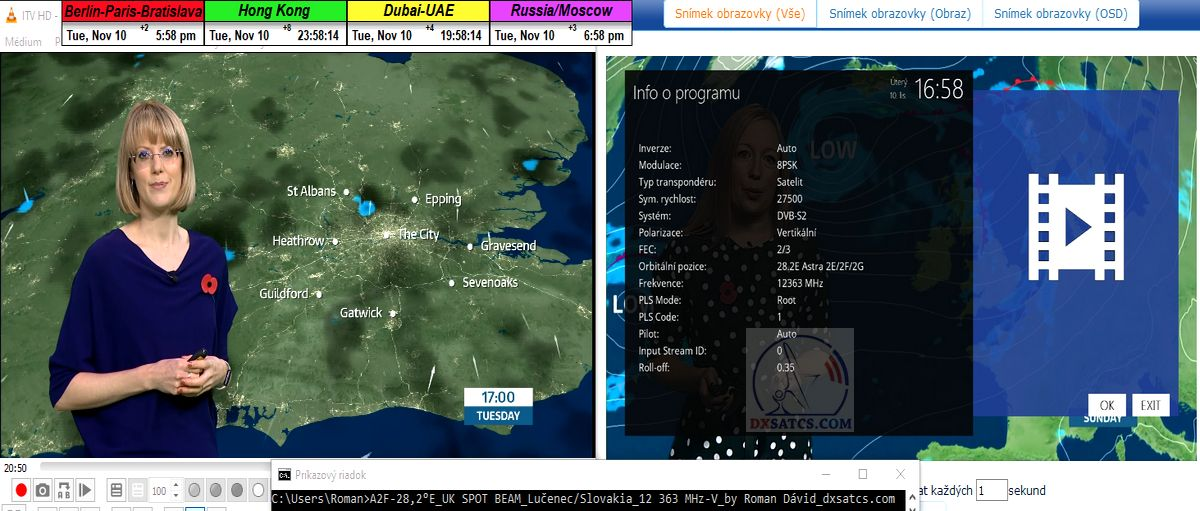Click the up arrow on the 100 spinner
This screenshot has height=511, width=1200.
176,485
